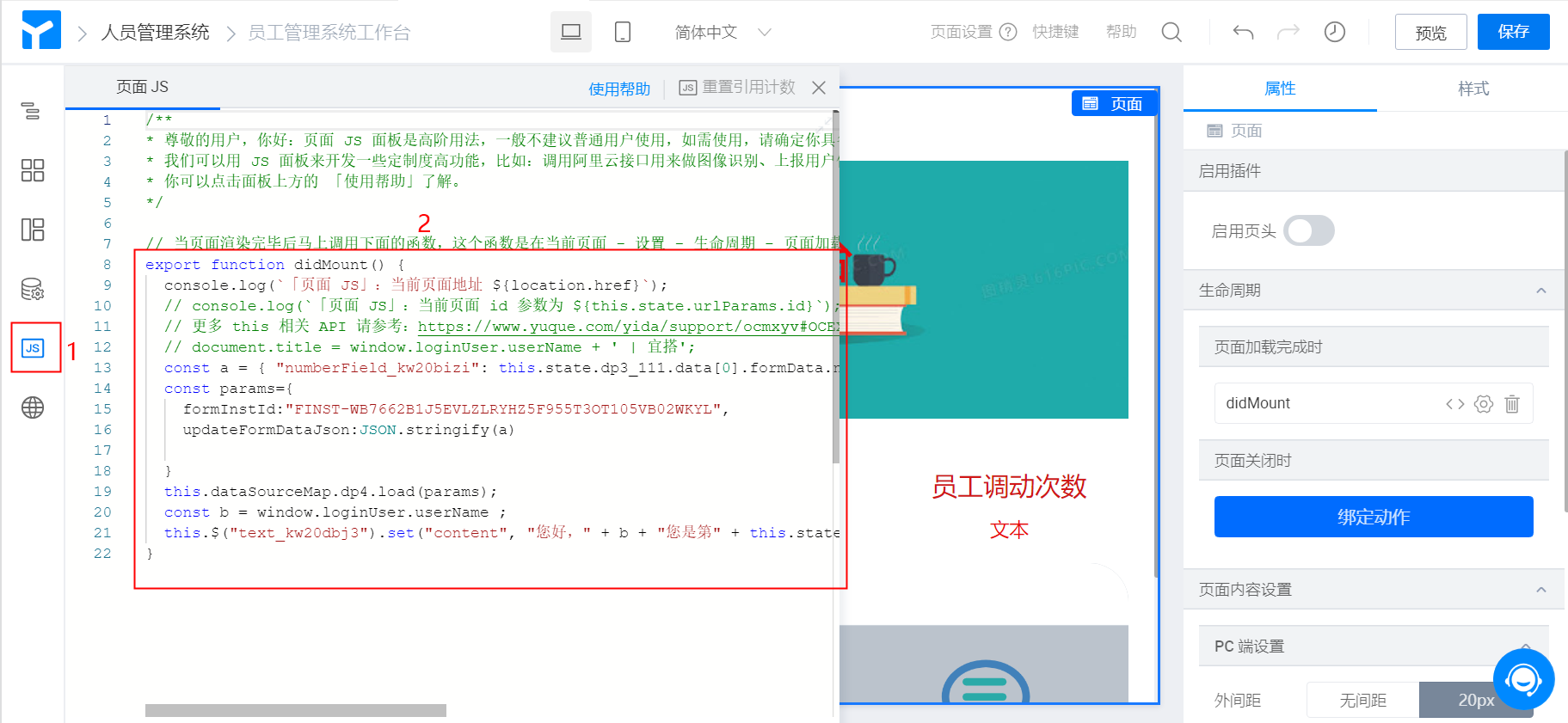Open the customer service chat bubble

pos(1523,680)
